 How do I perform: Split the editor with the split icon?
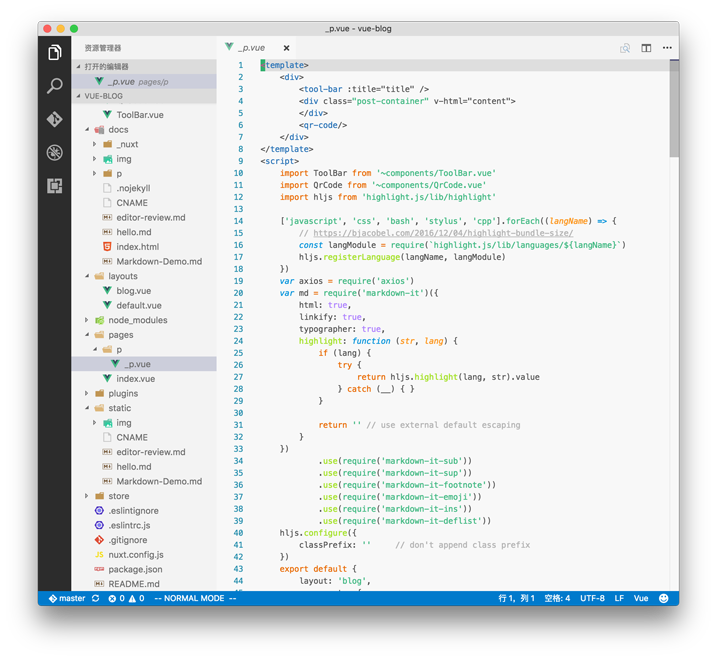pos(646,48)
